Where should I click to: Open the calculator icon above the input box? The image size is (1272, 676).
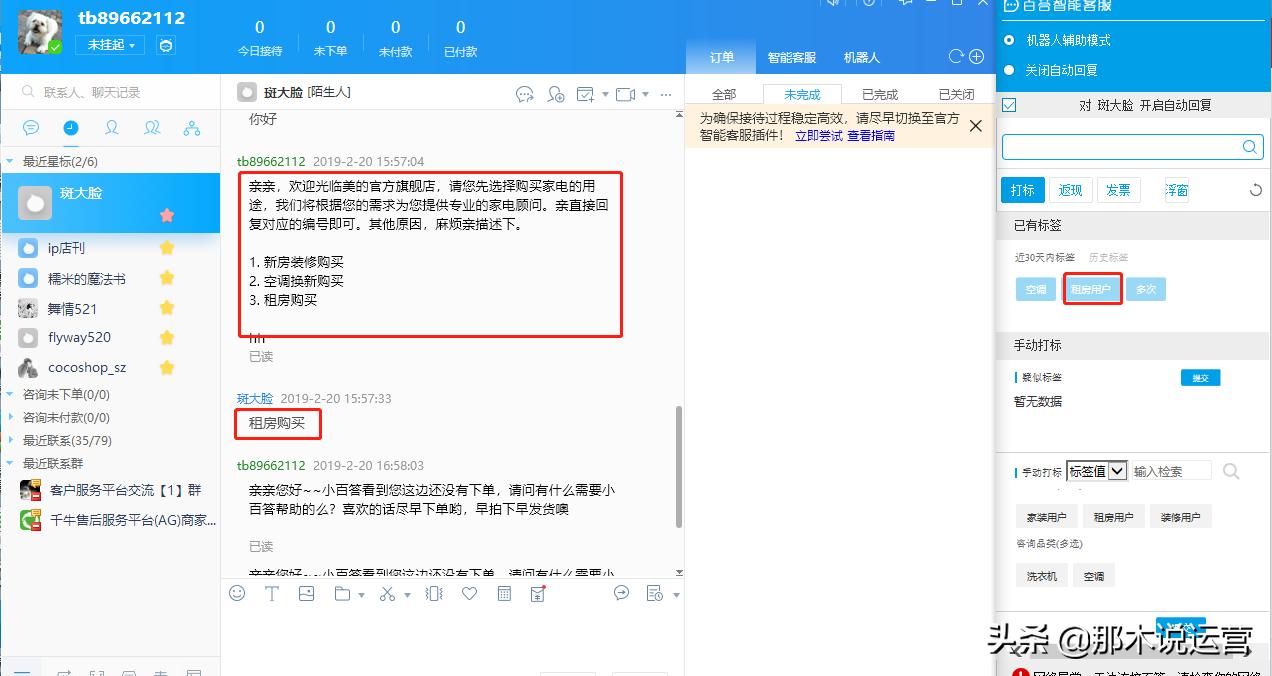503,593
